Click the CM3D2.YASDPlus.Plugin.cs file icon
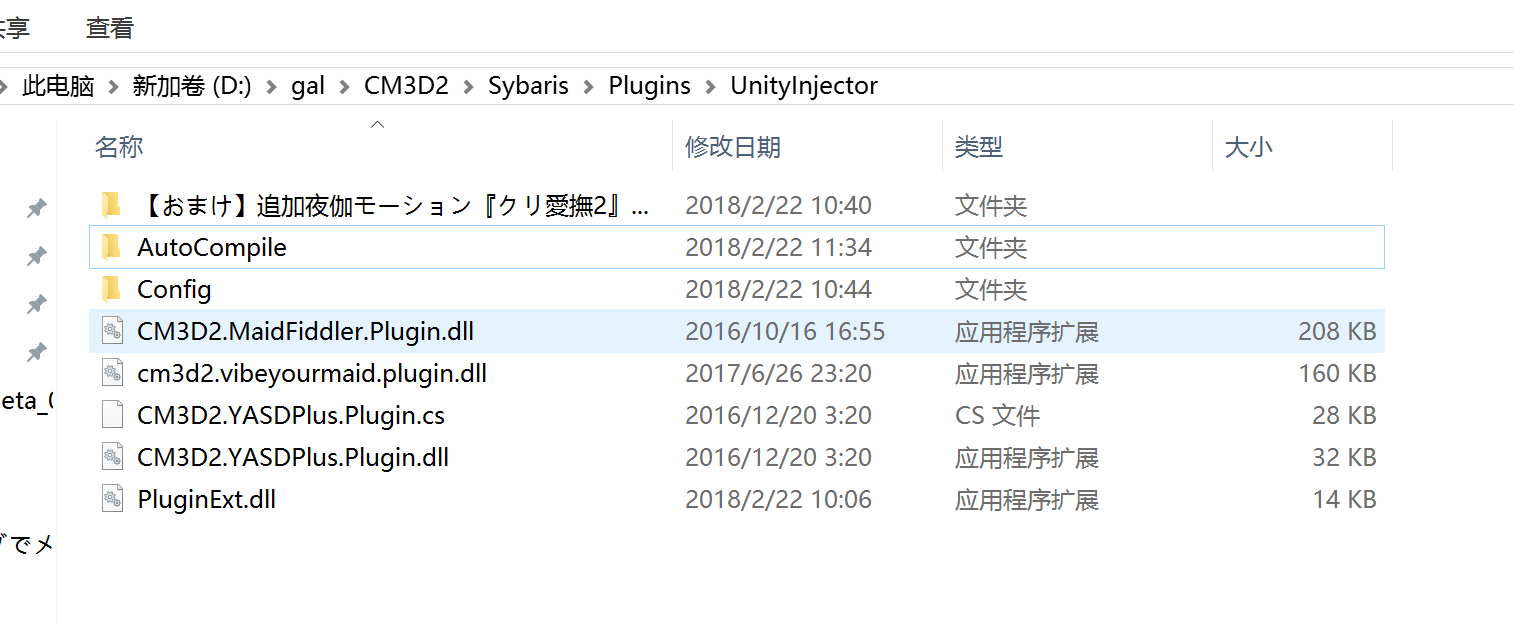The height and width of the screenshot is (624, 1514). 112,415
